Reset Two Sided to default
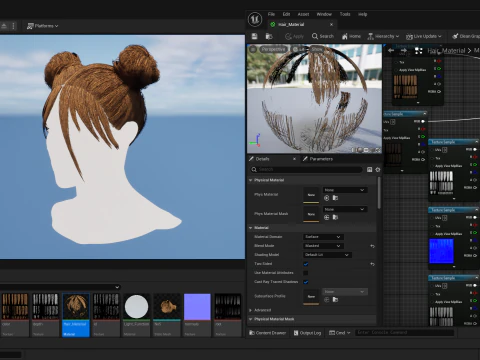 pos(372,264)
